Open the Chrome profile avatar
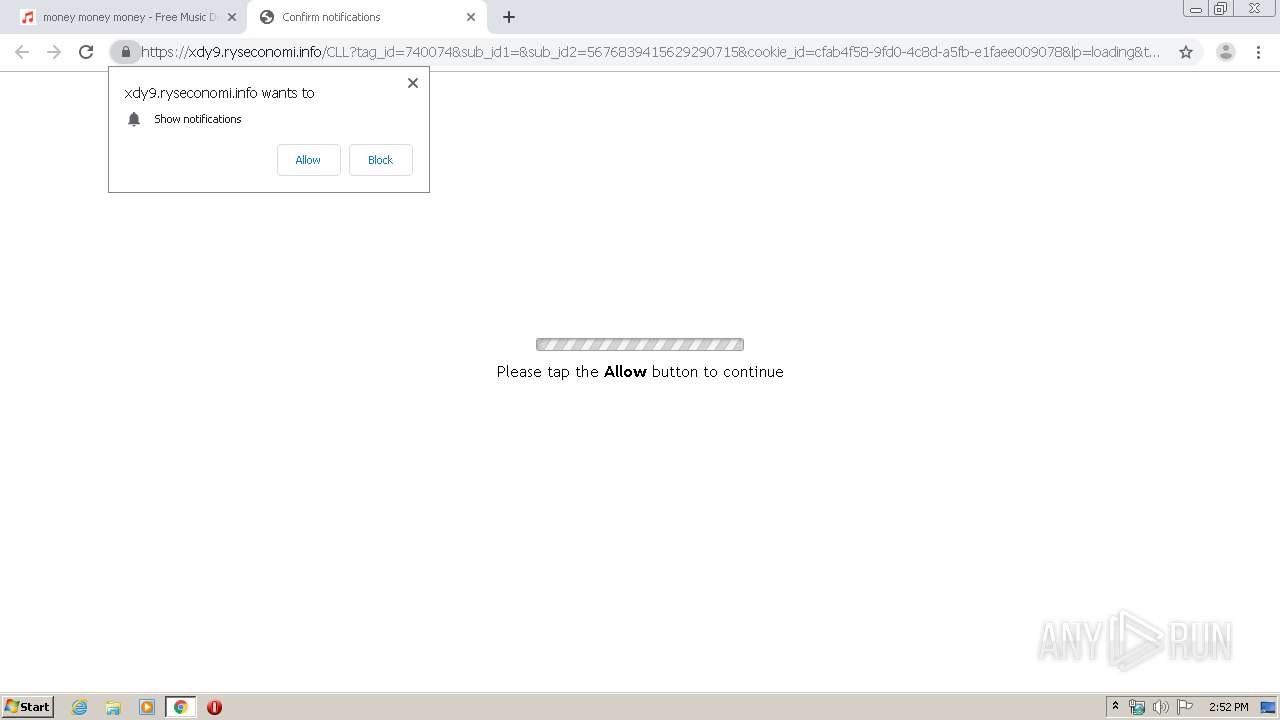Viewport: 1280px width, 720px height. [x=1225, y=52]
